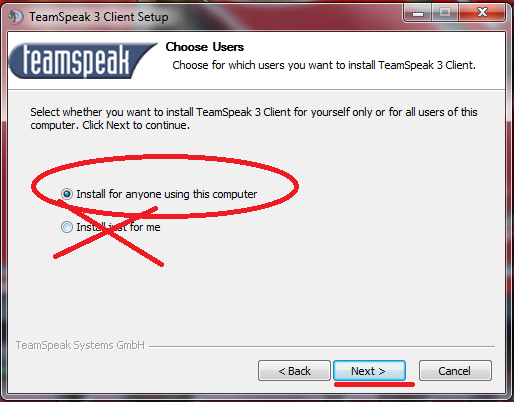Click the "Click Next to continue." sentence
The width and height of the screenshot is (514, 402).
click(136, 125)
